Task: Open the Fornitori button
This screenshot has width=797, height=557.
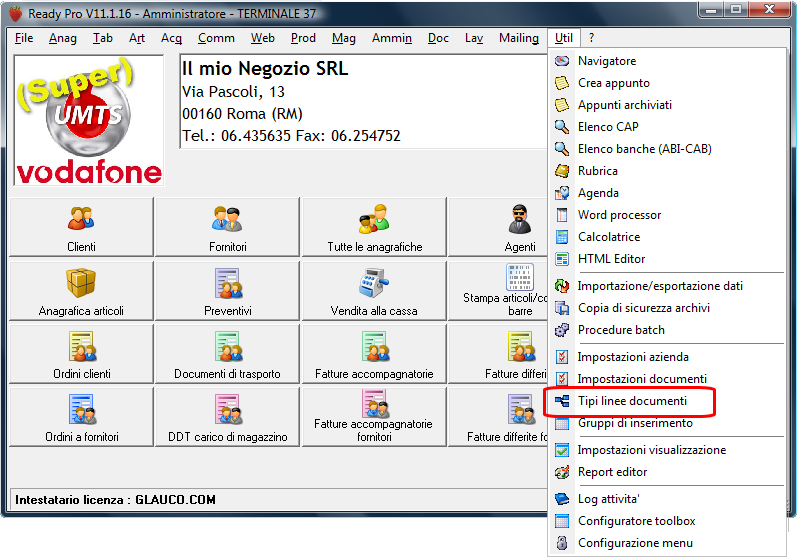Action: tap(227, 227)
